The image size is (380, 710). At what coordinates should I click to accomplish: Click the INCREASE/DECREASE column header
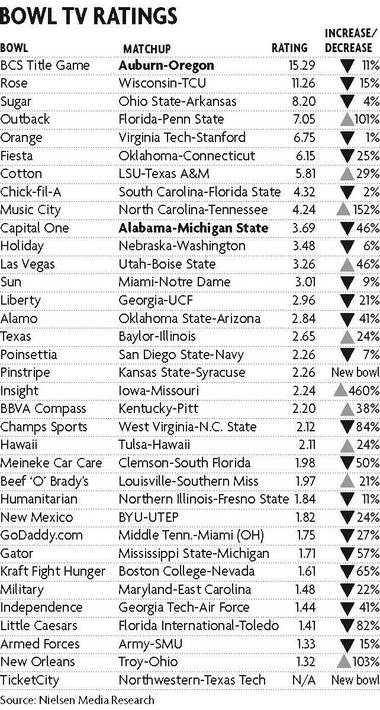(x=351, y=40)
